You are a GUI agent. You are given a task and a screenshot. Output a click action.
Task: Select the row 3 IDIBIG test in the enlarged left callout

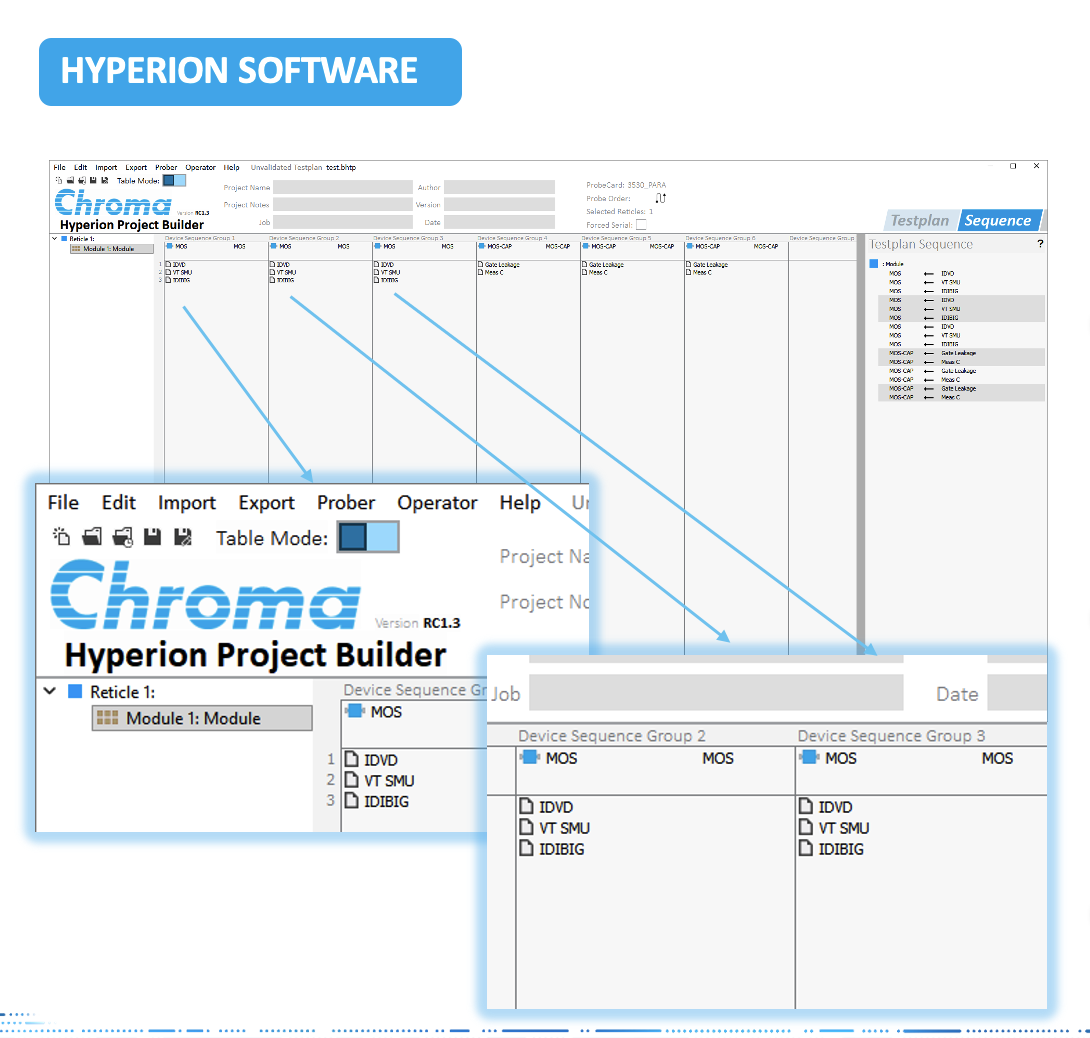pos(377,802)
